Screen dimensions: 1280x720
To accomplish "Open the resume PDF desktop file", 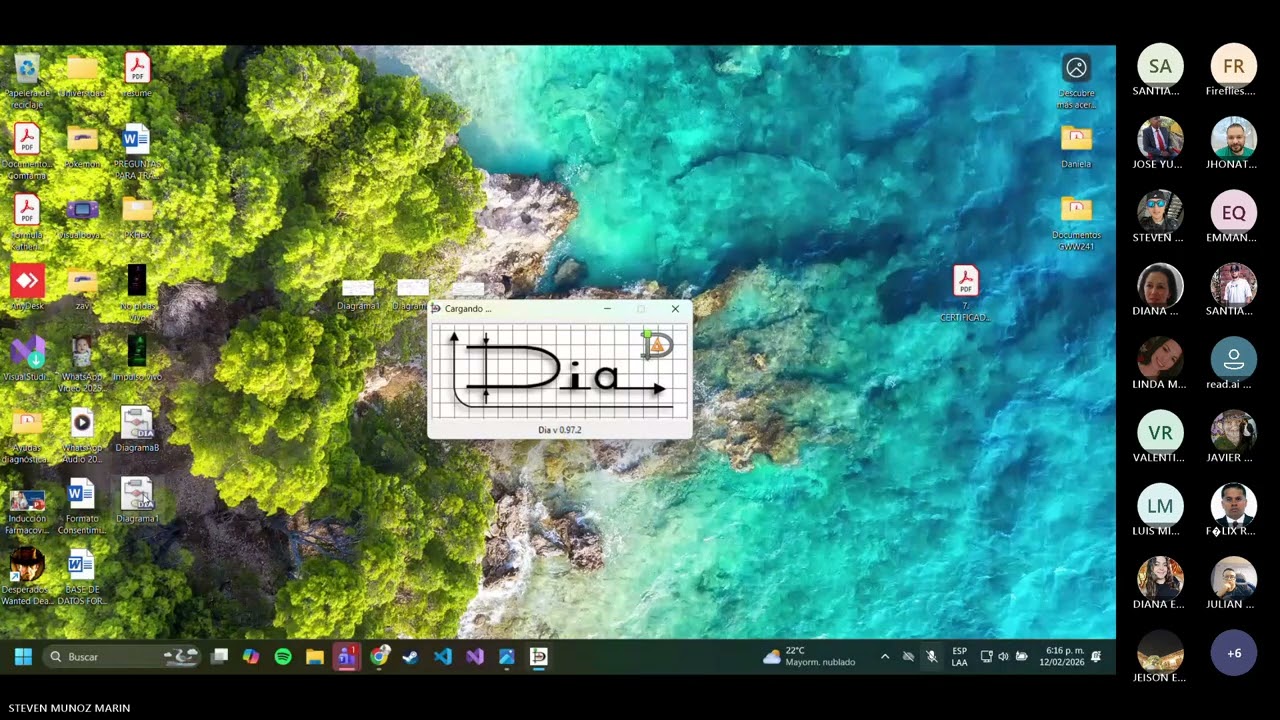I will coord(137,77).
